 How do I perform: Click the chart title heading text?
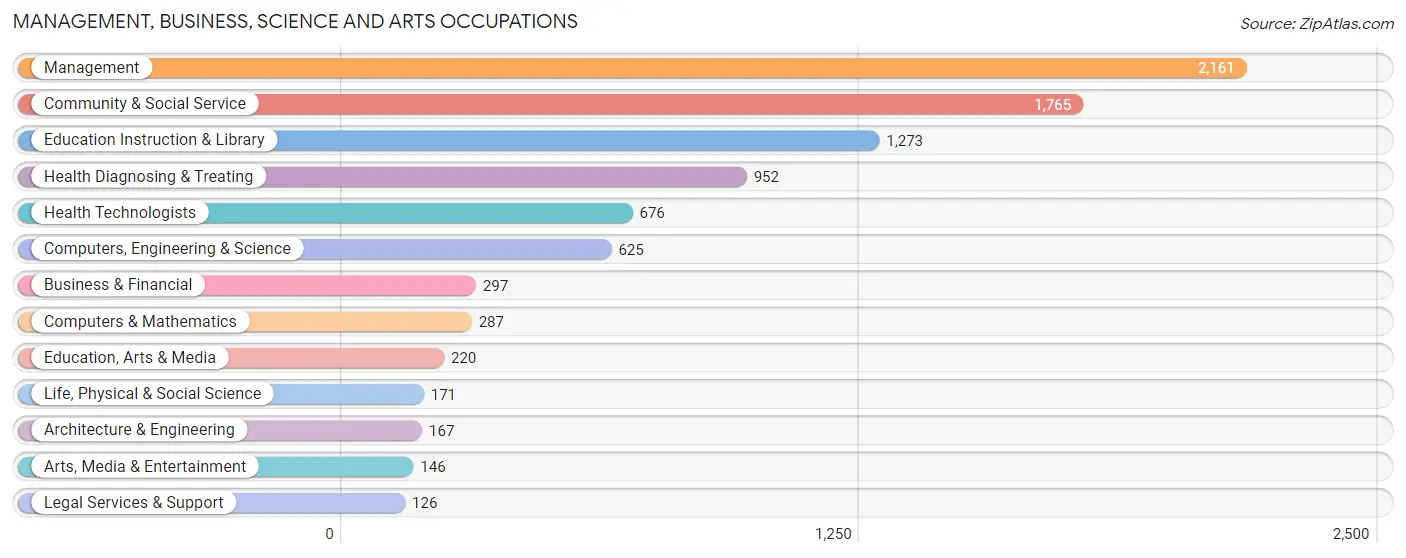click(x=295, y=21)
